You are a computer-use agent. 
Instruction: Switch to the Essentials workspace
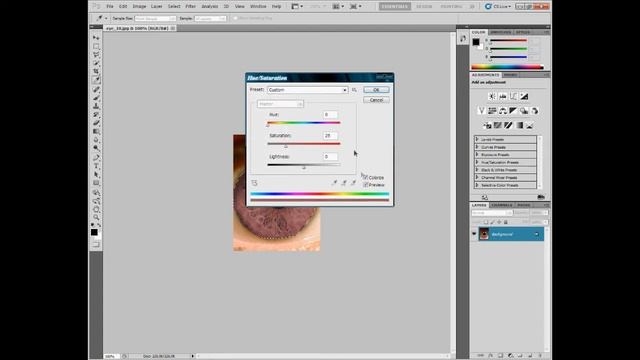tap(395, 7)
